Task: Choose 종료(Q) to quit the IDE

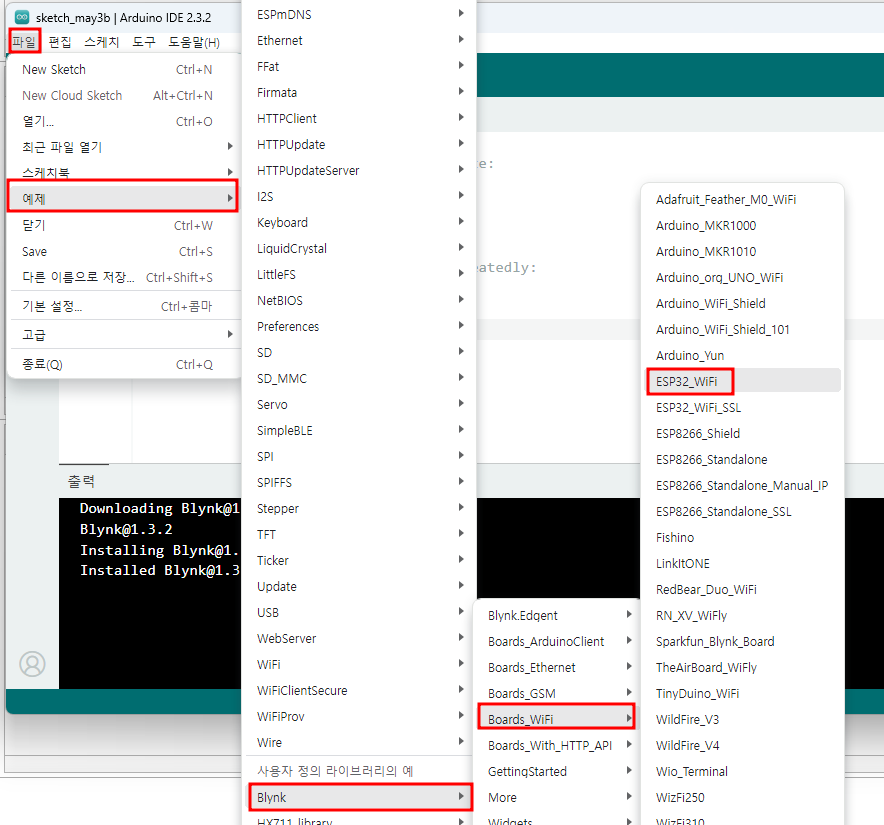Action: tap(124, 364)
